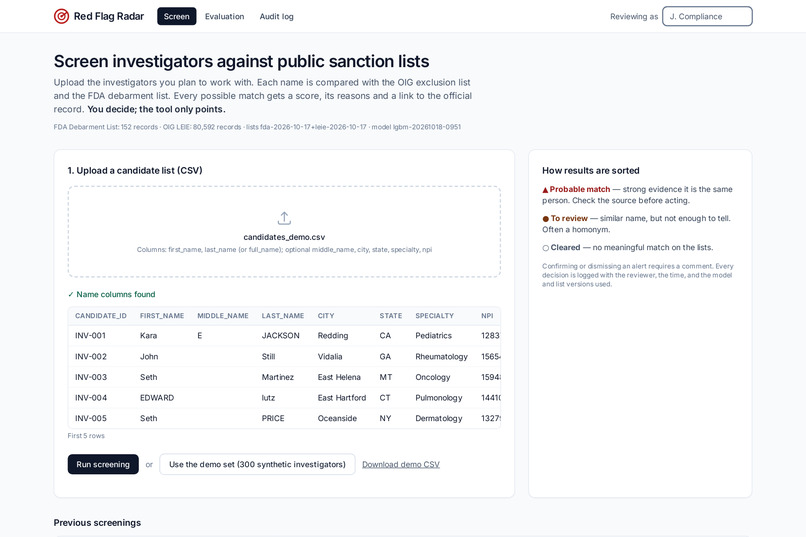Click the Oceanside city cell

tap(337, 418)
